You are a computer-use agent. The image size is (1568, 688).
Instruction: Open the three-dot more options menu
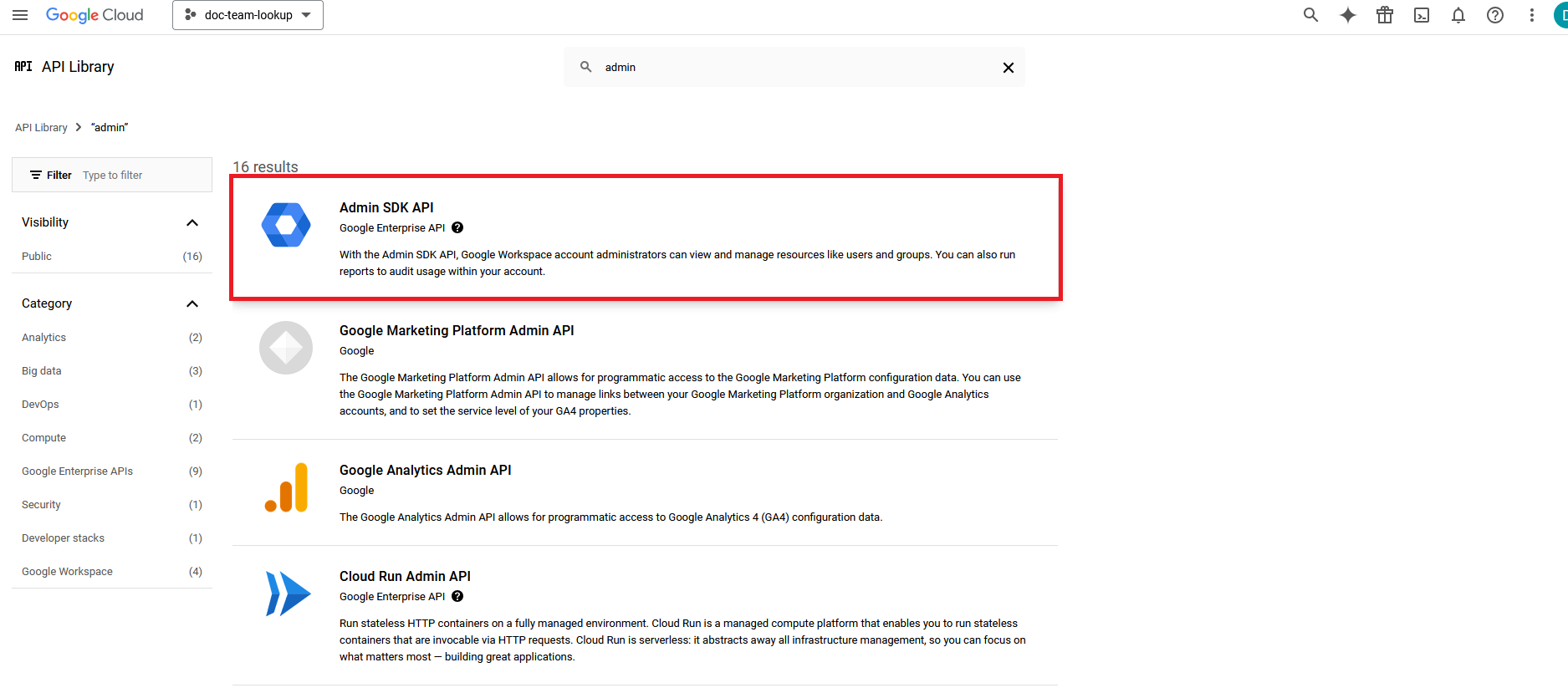click(1532, 15)
